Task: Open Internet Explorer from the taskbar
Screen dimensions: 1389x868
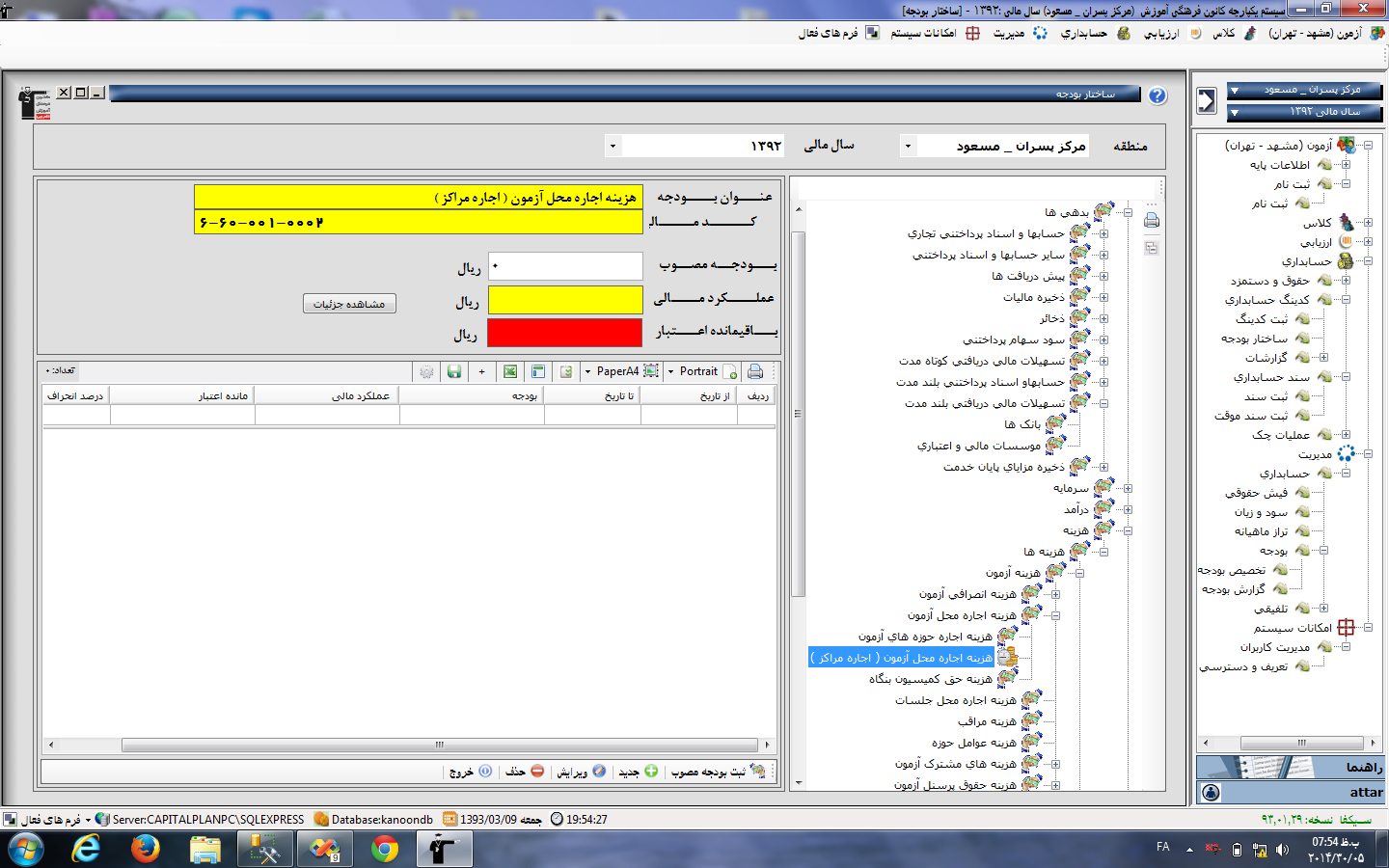Action: [x=87, y=850]
